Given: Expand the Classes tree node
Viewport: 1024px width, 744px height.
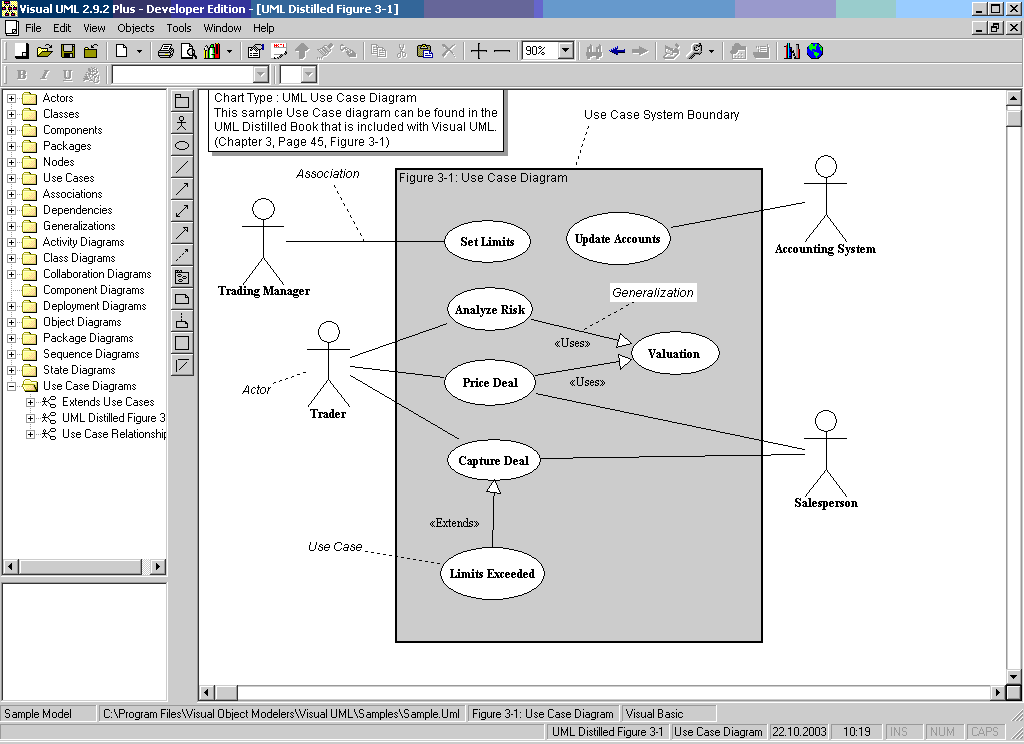Looking at the screenshot, I should (11, 114).
